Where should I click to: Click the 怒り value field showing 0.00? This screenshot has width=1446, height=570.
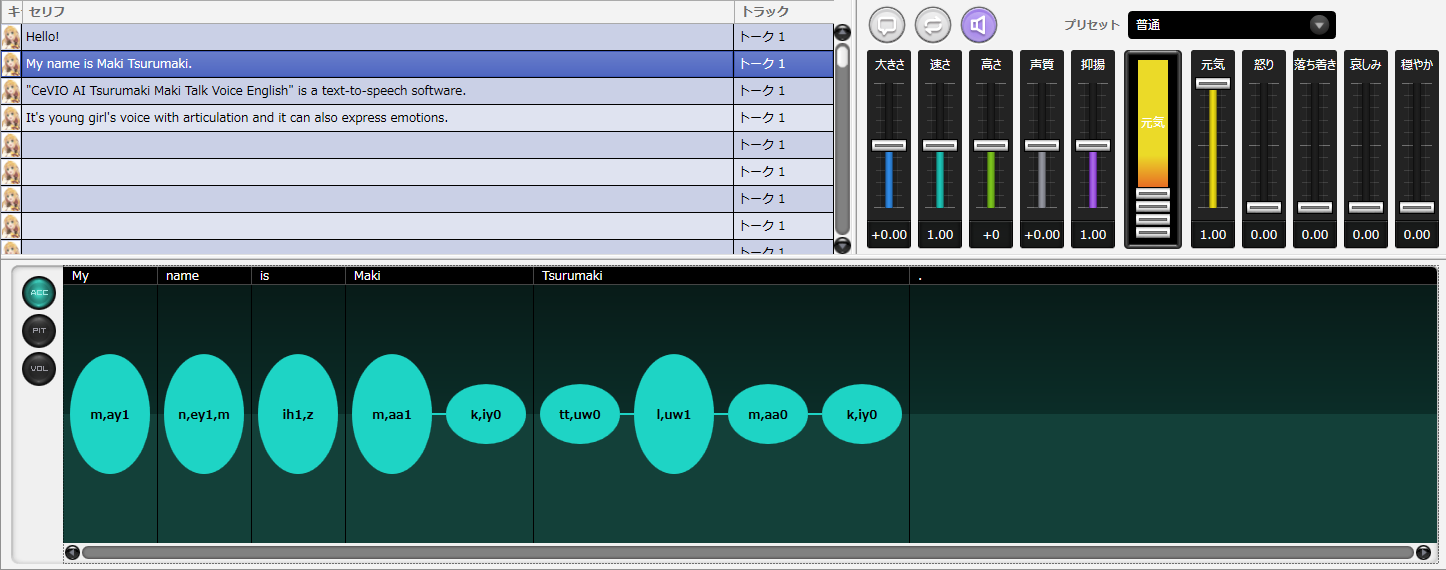(1264, 235)
